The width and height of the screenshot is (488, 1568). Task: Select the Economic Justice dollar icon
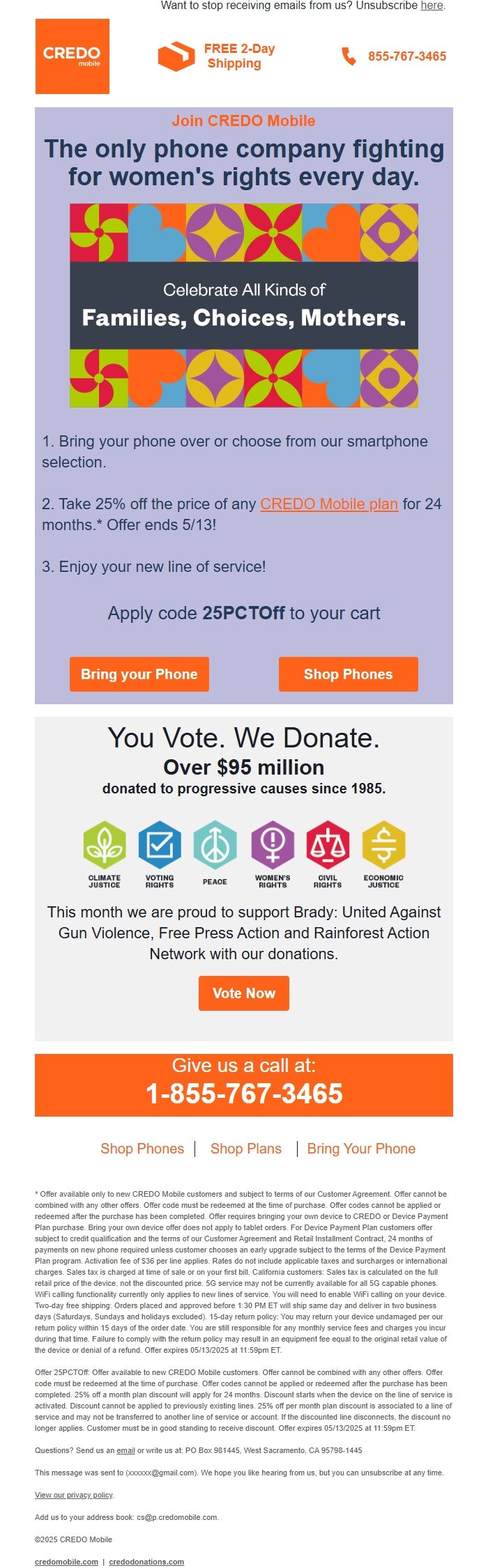383,845
